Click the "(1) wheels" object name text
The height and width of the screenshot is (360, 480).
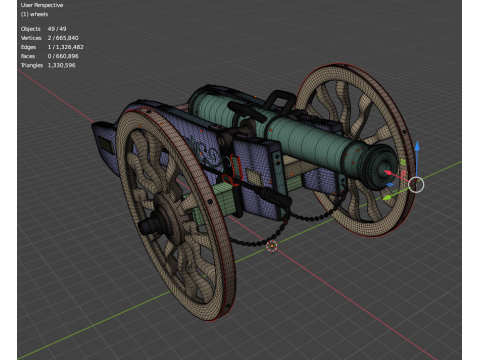pos(35,14)
